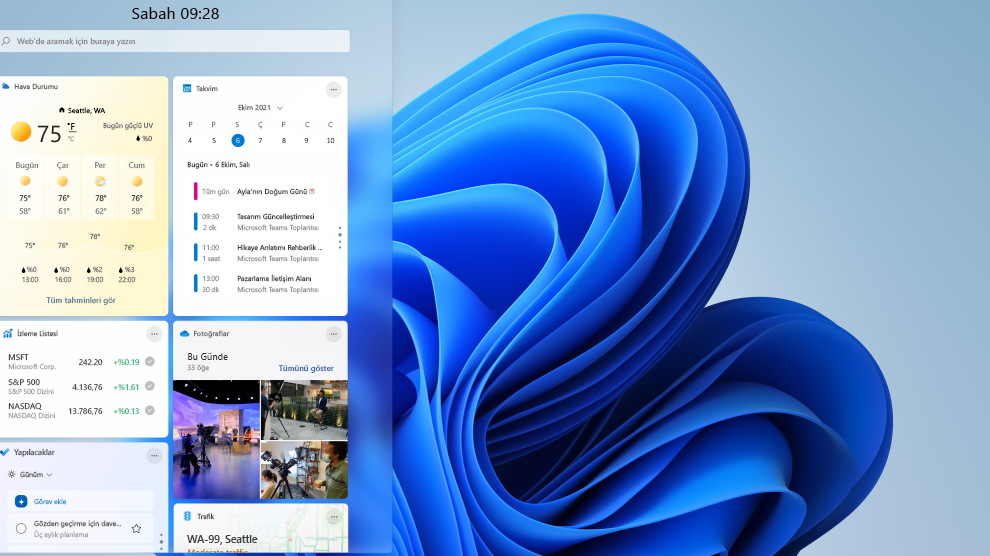Select the Bugün forecast day
990x556 pixels.
click(25, 187)
